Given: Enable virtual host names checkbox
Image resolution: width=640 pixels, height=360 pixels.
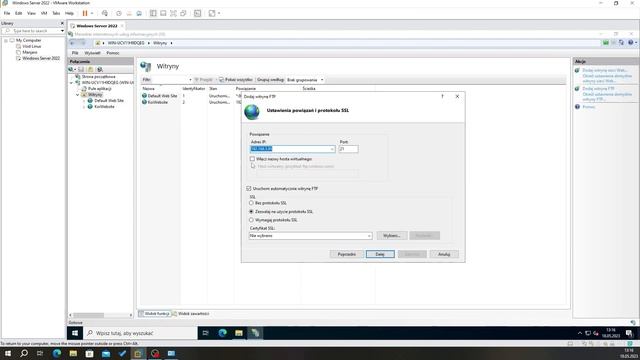Looking at the screenshot, I should tap(252, 159).
